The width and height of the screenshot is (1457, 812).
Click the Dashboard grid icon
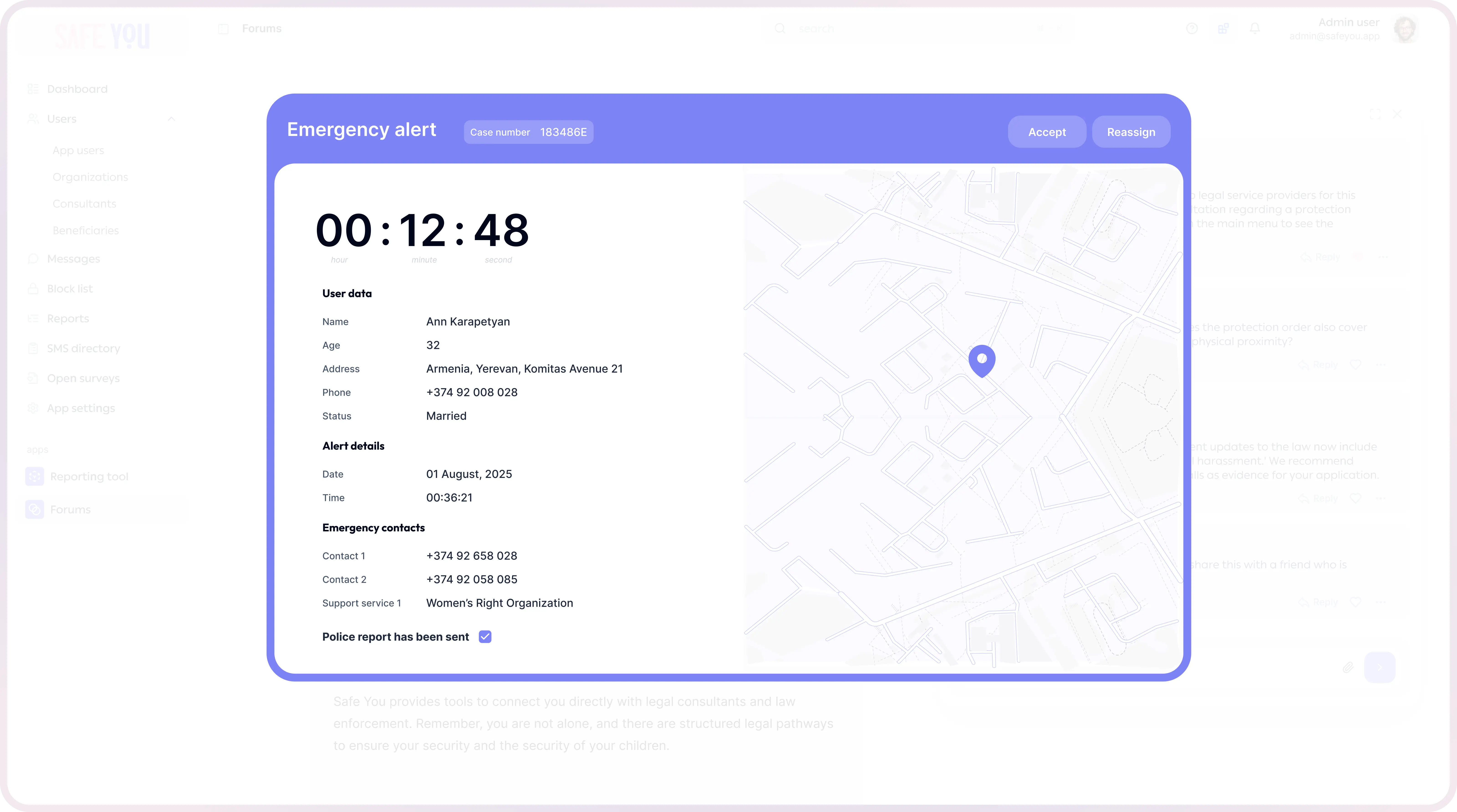point(33,89)
